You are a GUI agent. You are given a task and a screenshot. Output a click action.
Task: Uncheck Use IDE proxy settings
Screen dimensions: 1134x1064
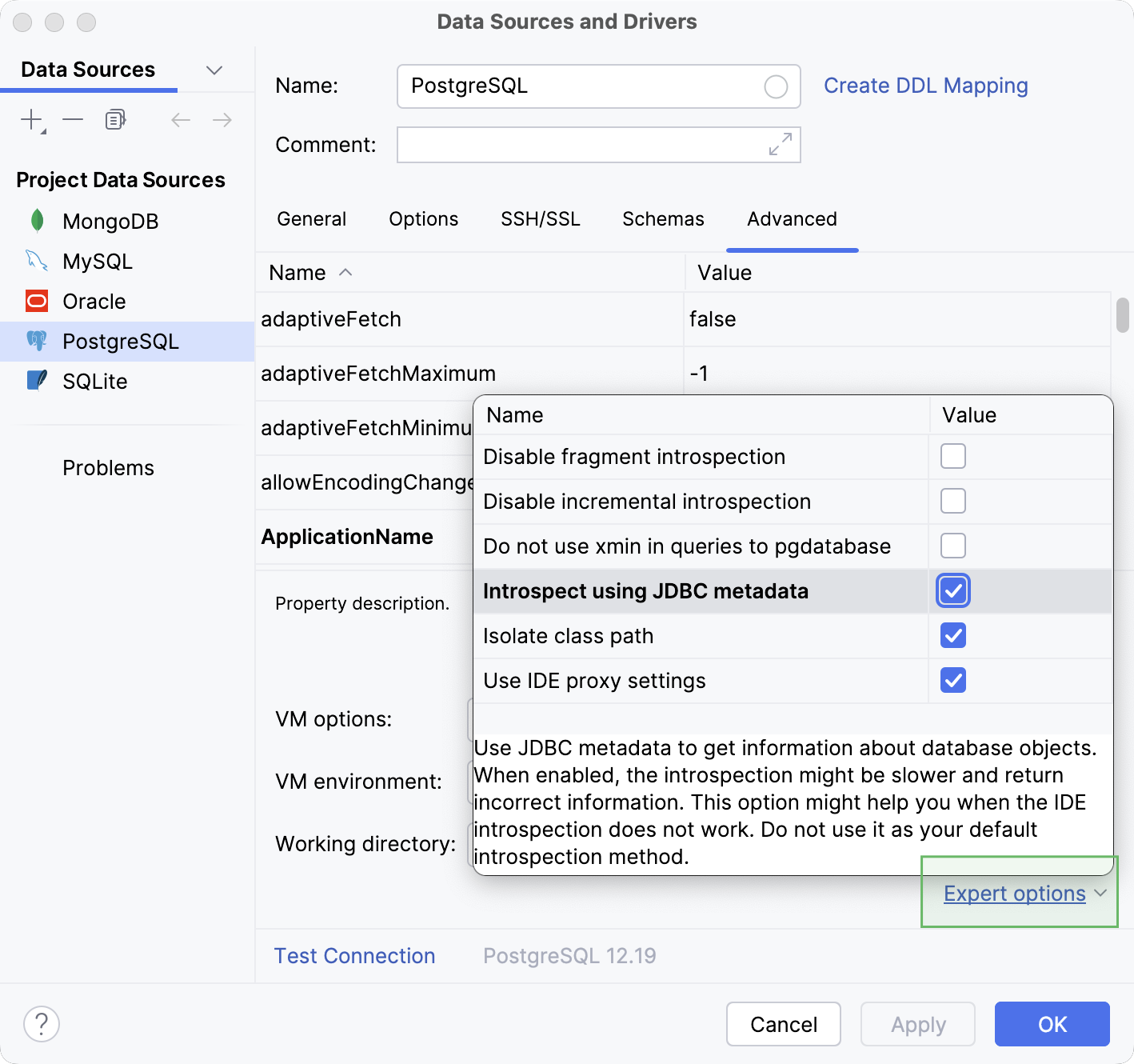(952, 680)
